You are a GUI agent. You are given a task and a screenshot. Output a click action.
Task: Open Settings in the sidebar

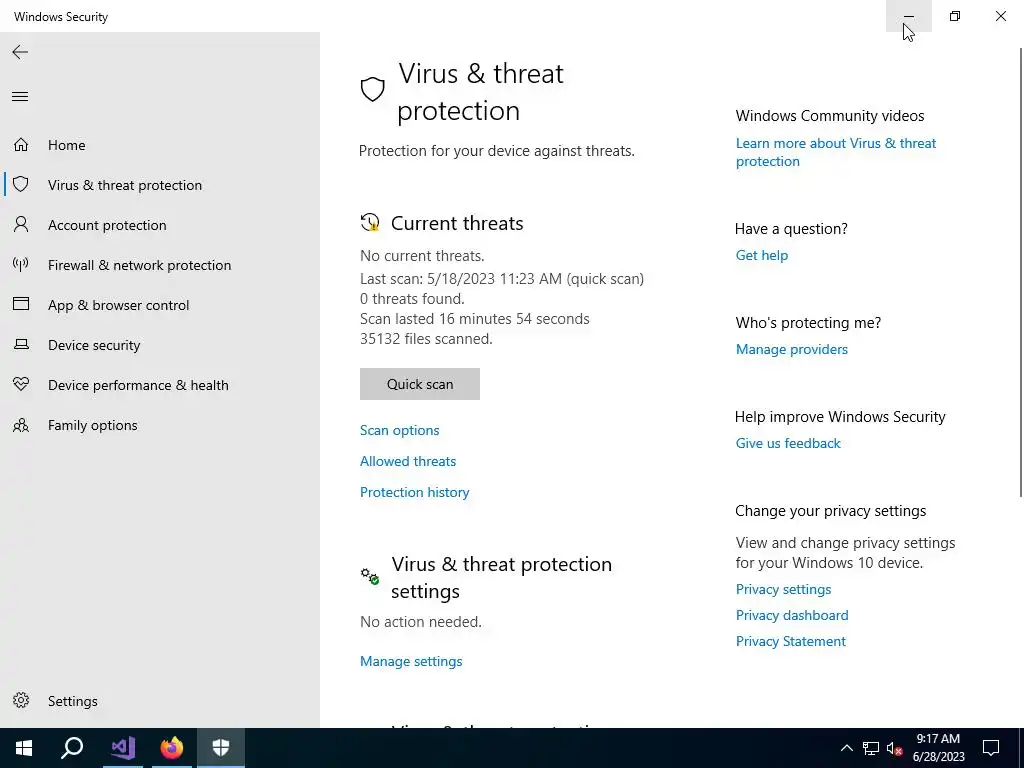tap(160, 701)
